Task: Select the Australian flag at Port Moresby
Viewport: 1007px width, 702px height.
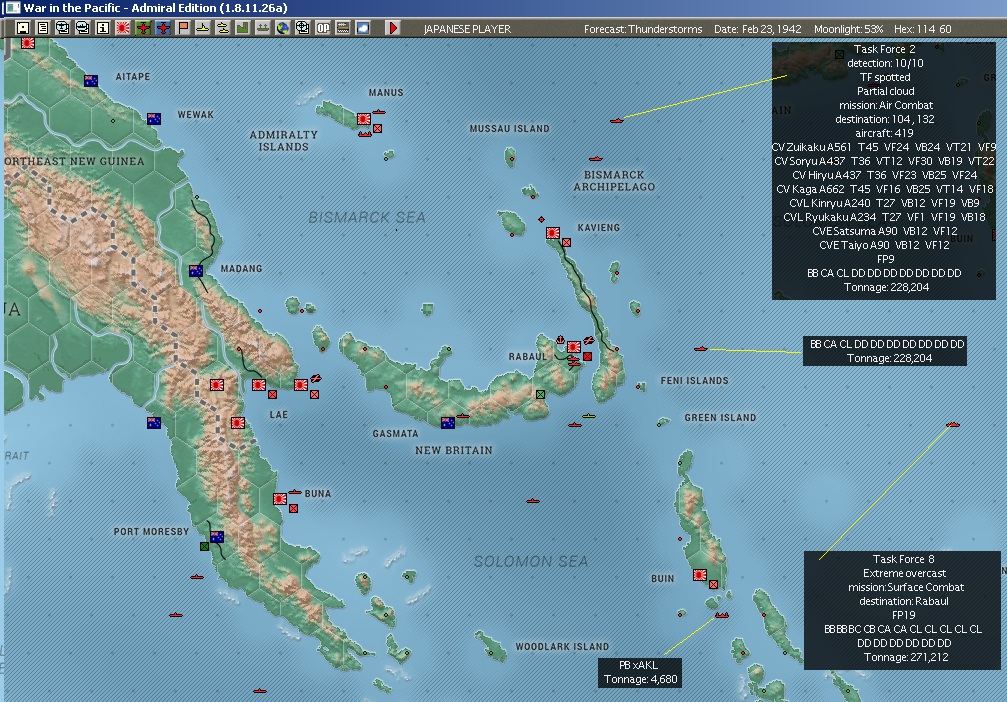Action: click(217, 536)
